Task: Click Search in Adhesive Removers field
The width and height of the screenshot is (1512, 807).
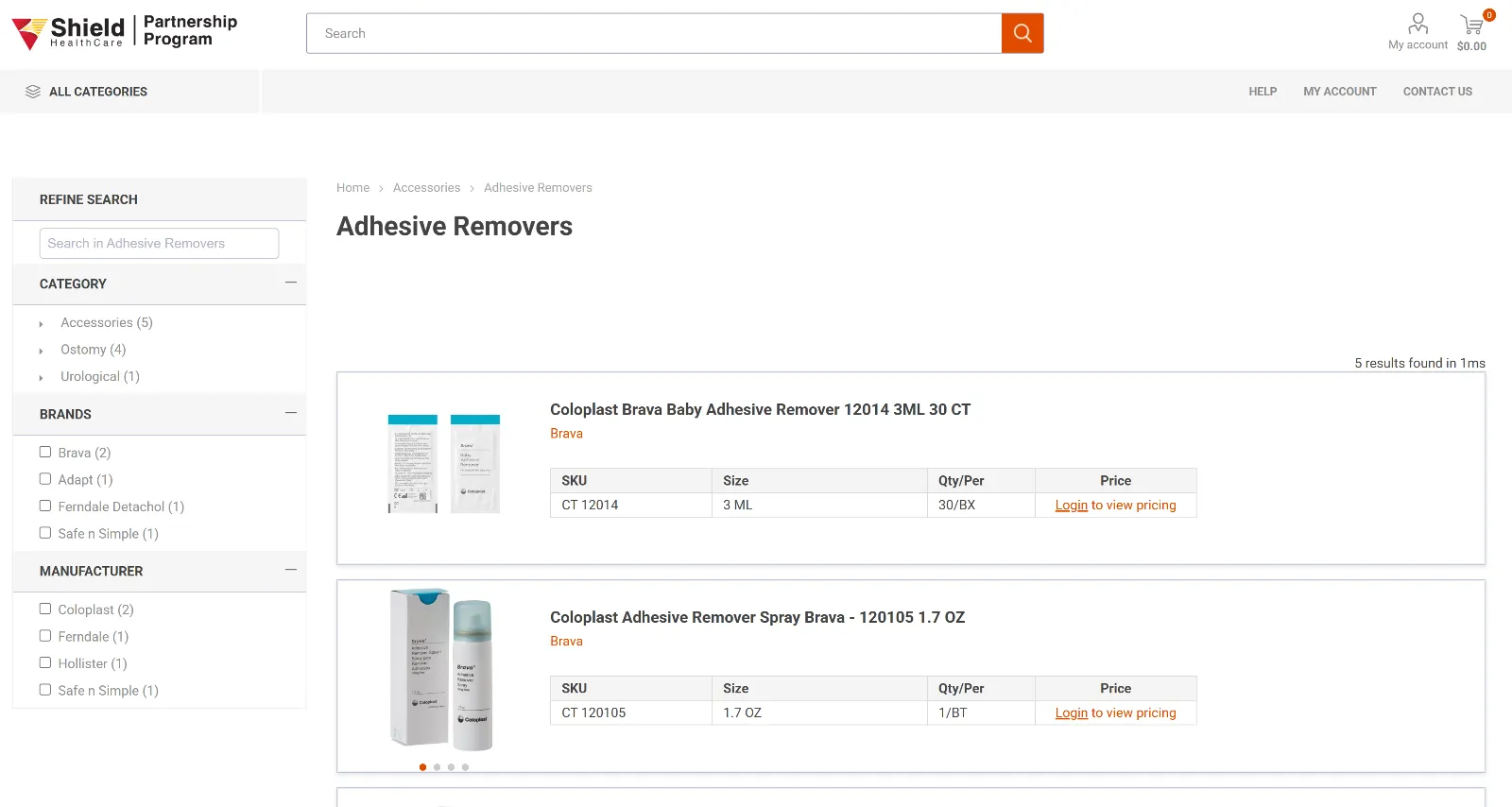Action: point(159,243)
